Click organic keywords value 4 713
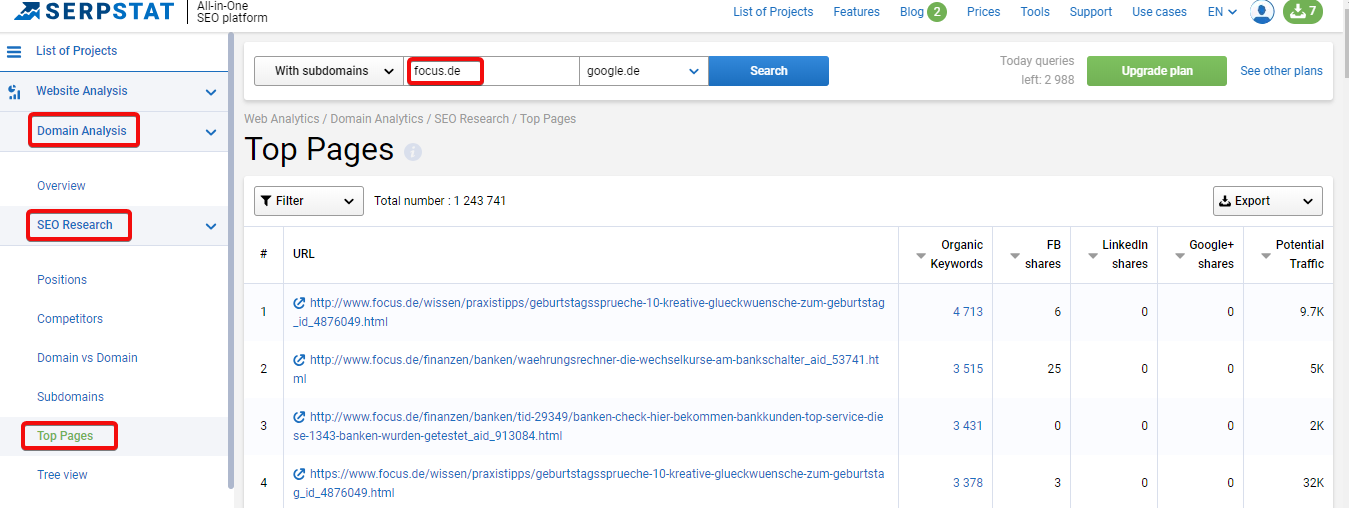 tap(968, 312)
